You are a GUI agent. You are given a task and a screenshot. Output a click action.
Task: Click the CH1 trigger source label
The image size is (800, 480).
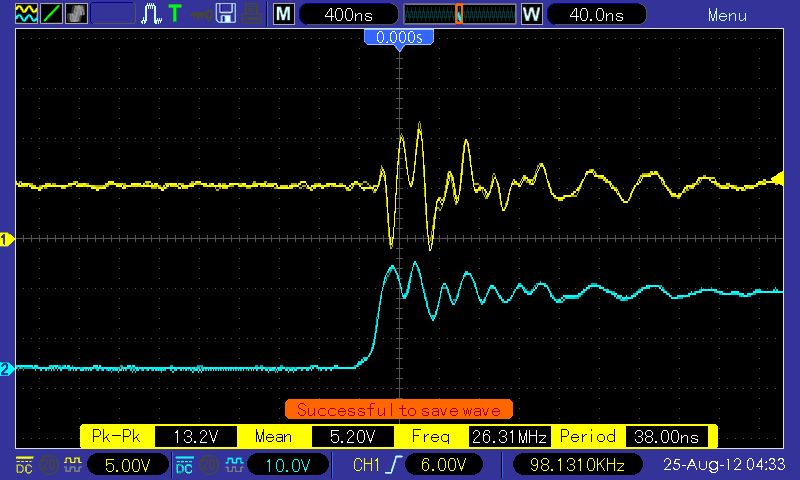click(366, 465)
